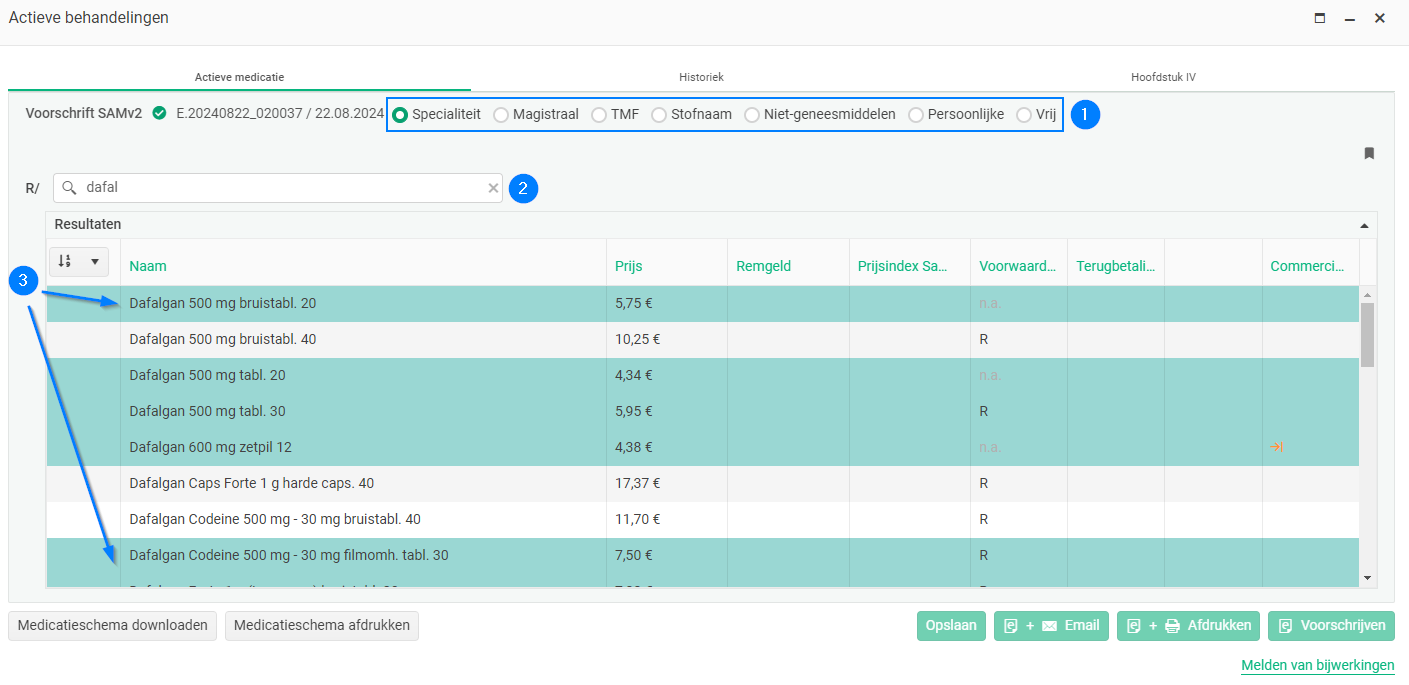Maximize the Actieve behandelingen window

coord(1320,18)
